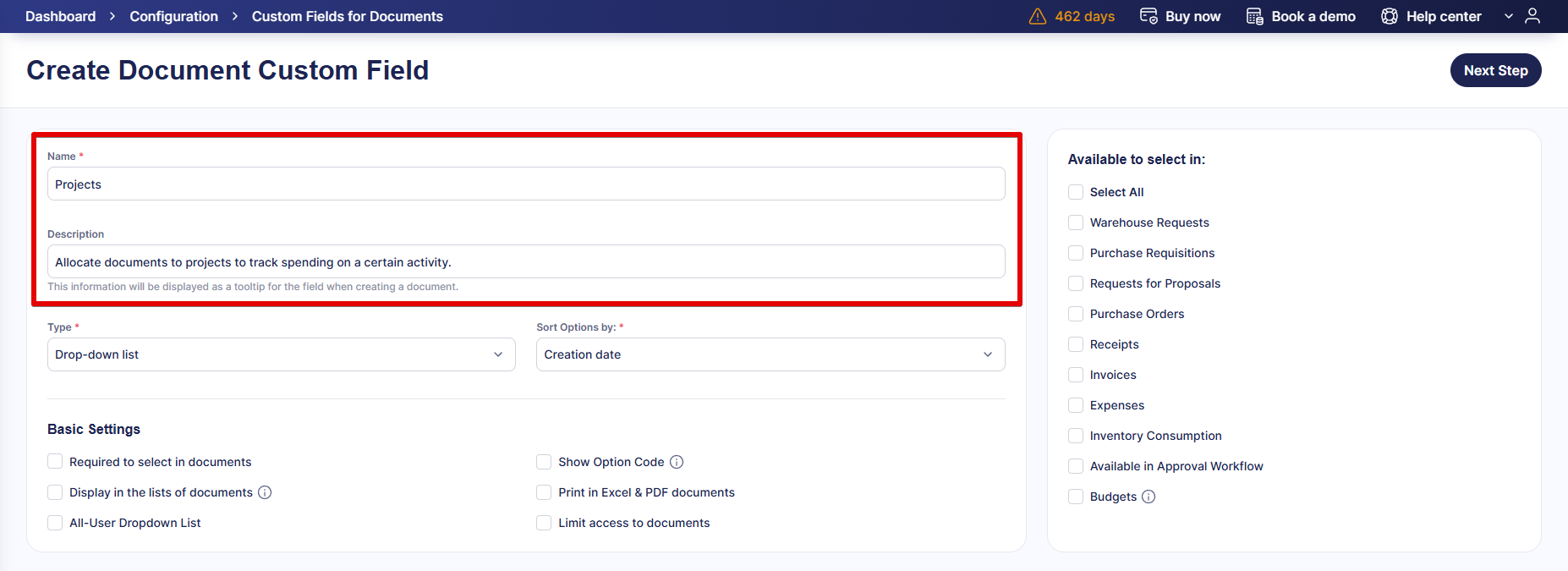
Task: Expand the chevron beside the profile icon
Action: [x=1509, y=16]
